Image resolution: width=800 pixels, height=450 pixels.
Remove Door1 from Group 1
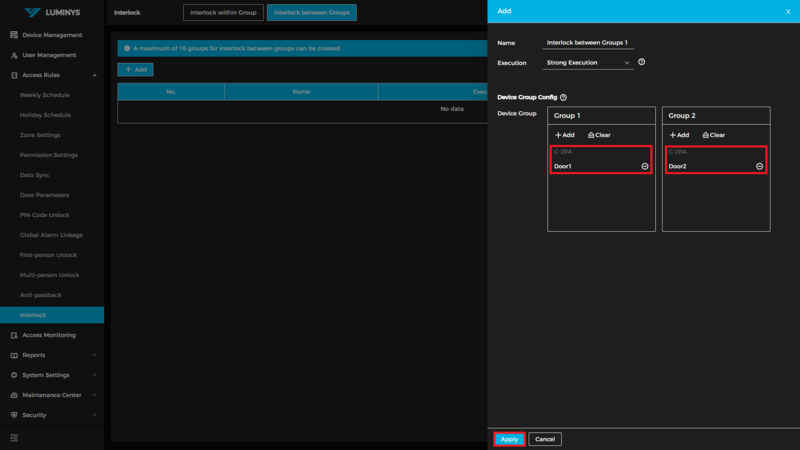pyautogui.click(x=645, y=166)
